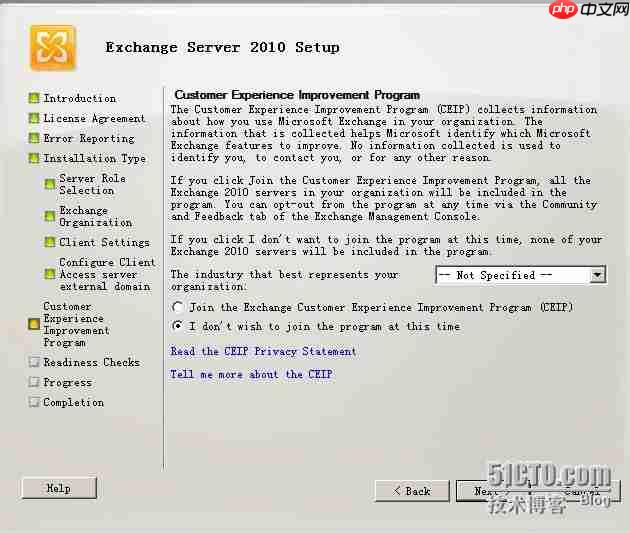The height and width of the screenshot is (533, 630).
Task: Click the Completion step label
Action: tap(74, 402)
